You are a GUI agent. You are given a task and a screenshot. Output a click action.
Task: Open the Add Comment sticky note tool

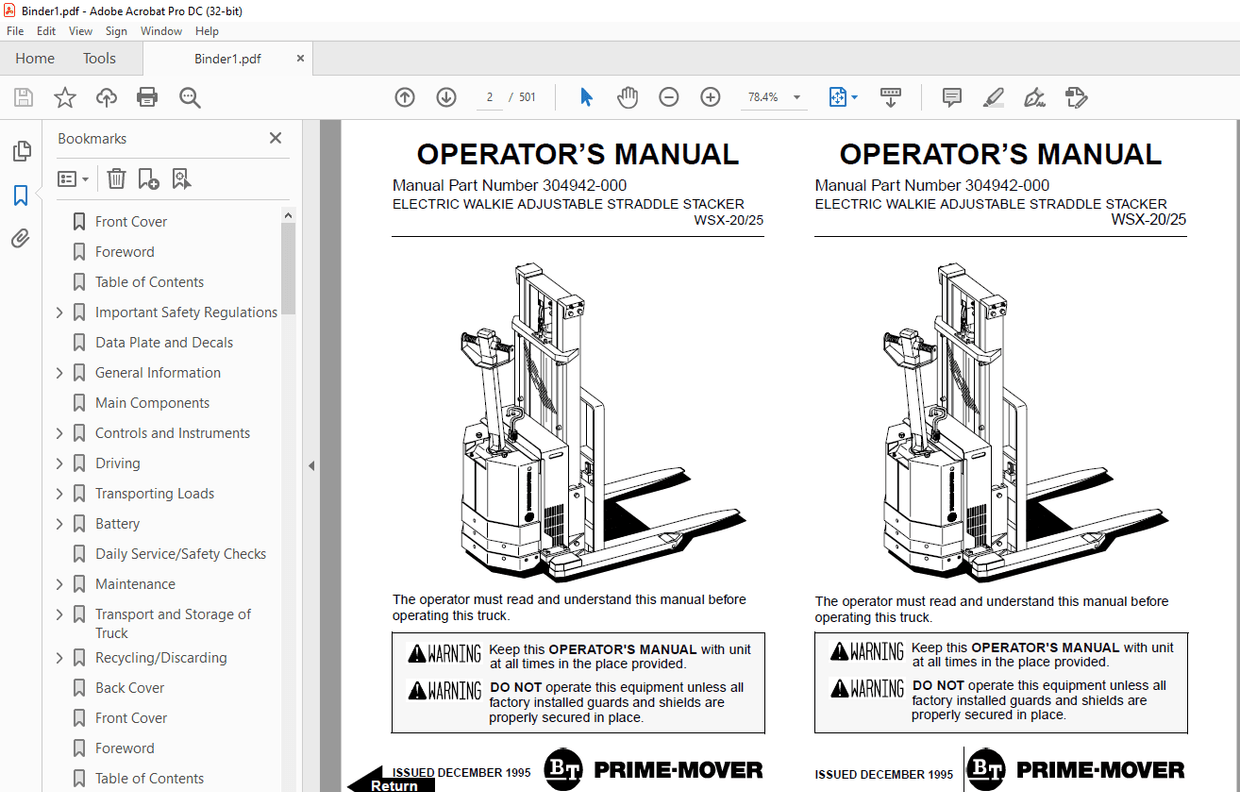point(951,97)
